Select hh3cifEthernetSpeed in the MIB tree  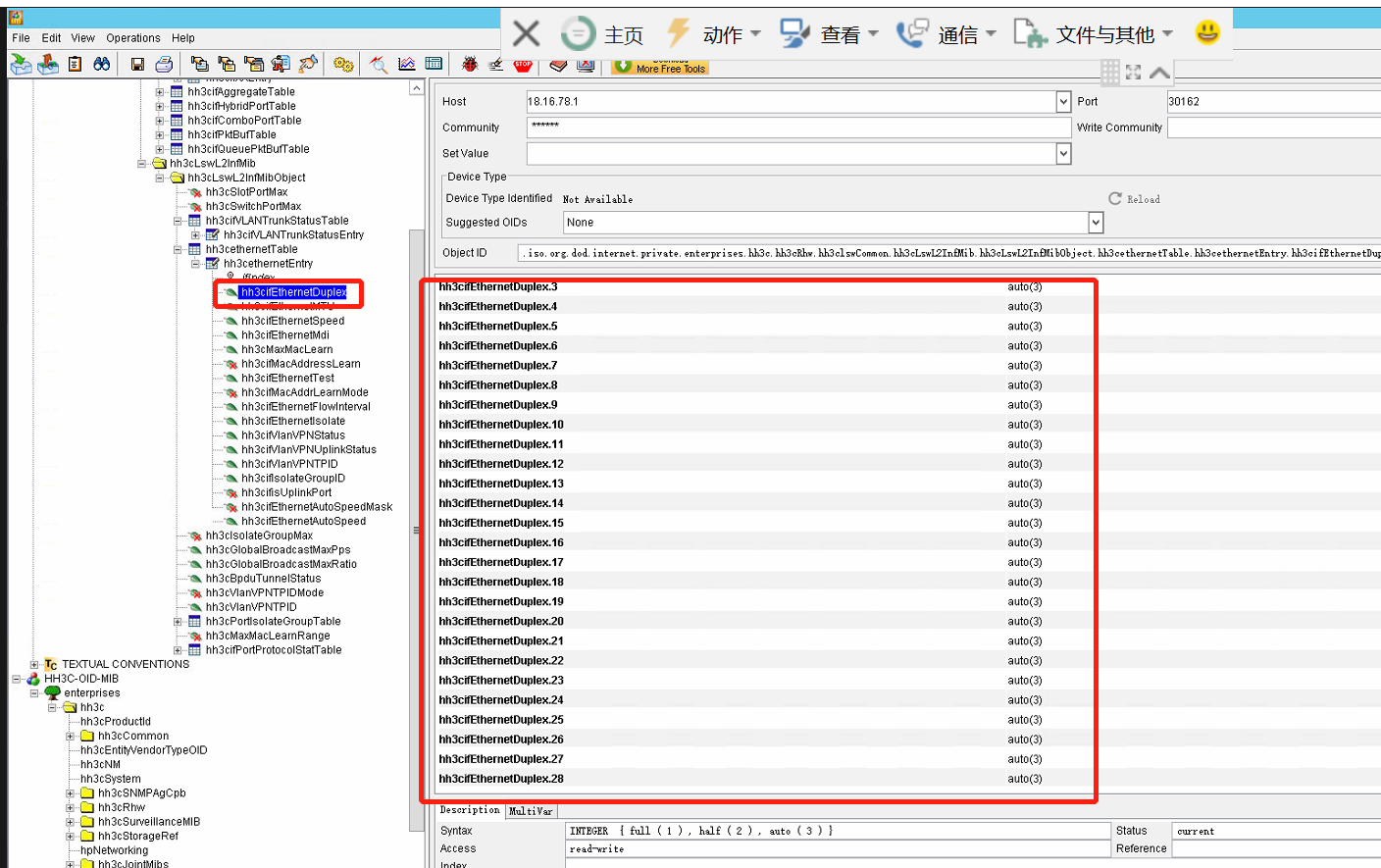tap(292, 321)
